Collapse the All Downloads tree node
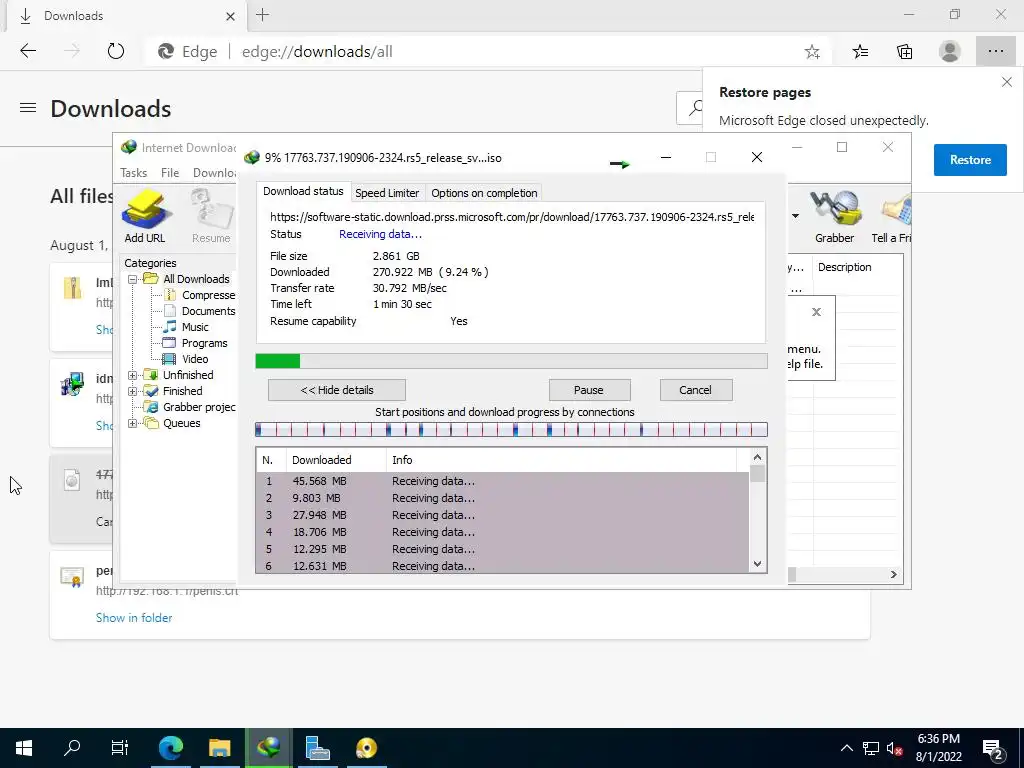 [133, 279]
